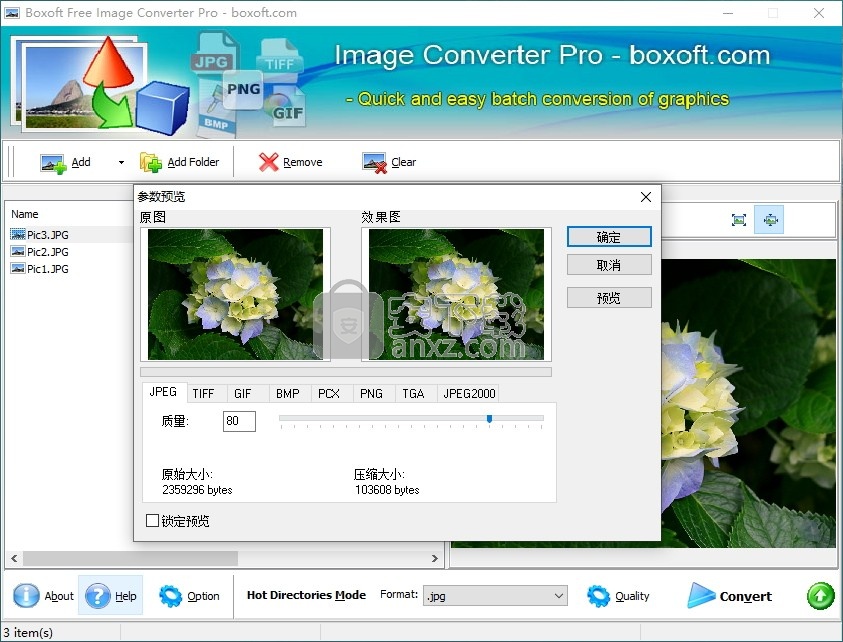Click the Hot Directories Mode button
843x642 pixels.
click(x=306, y=595)
